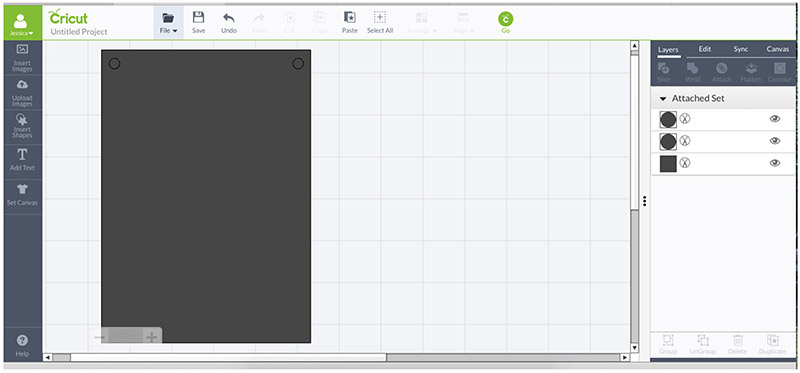Screen dimensions: 800x373
Task: Undo the last action
Action: (x=229, y=22)
